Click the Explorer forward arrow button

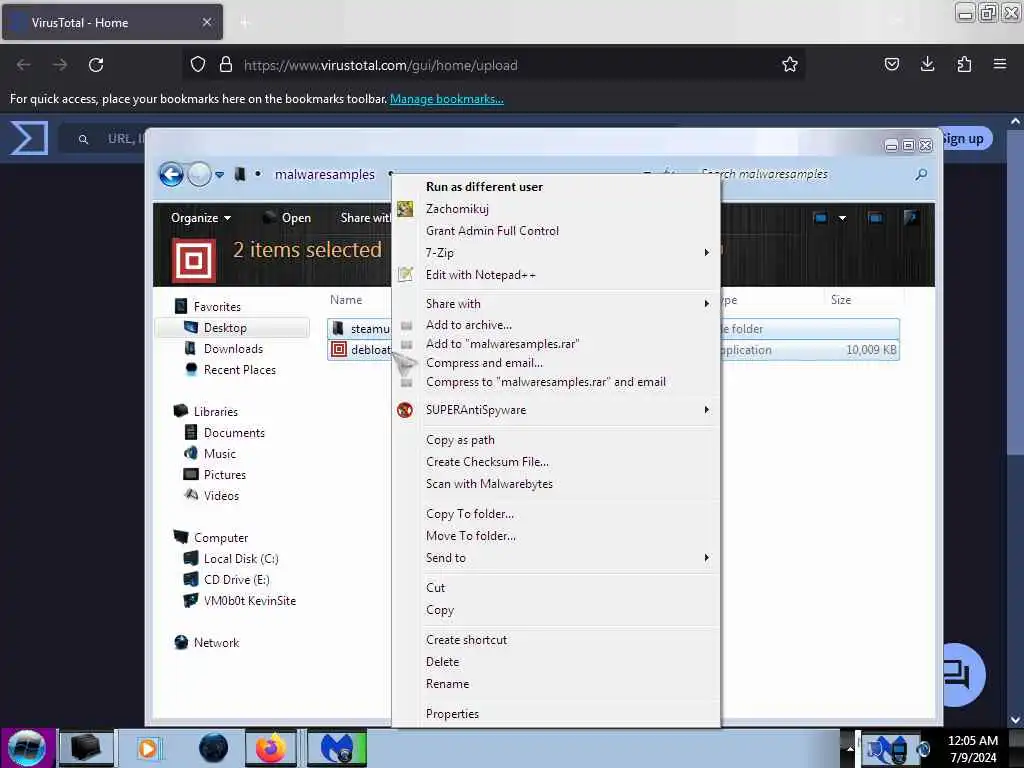pyautogui.click(x=199, y=174)
